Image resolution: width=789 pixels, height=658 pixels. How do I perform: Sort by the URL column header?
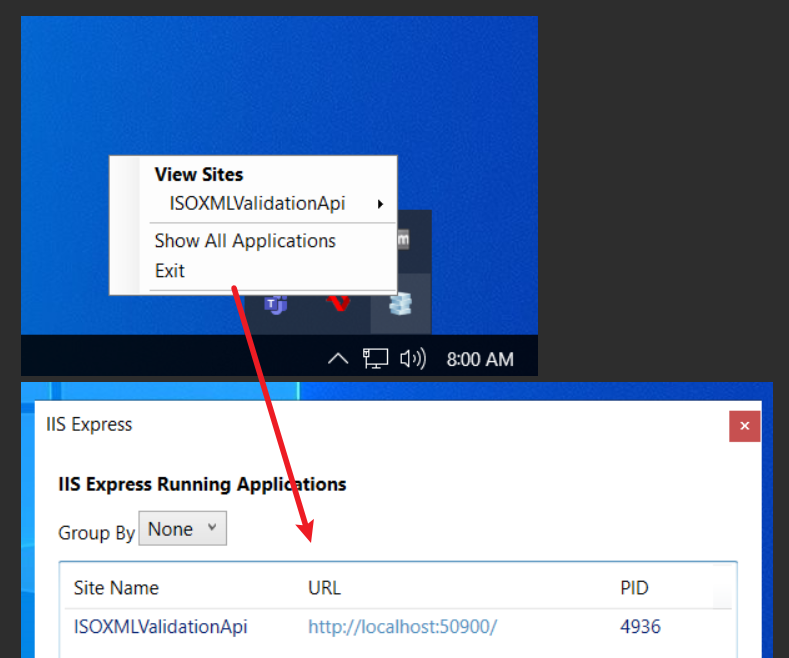click(x=324, y=588)
